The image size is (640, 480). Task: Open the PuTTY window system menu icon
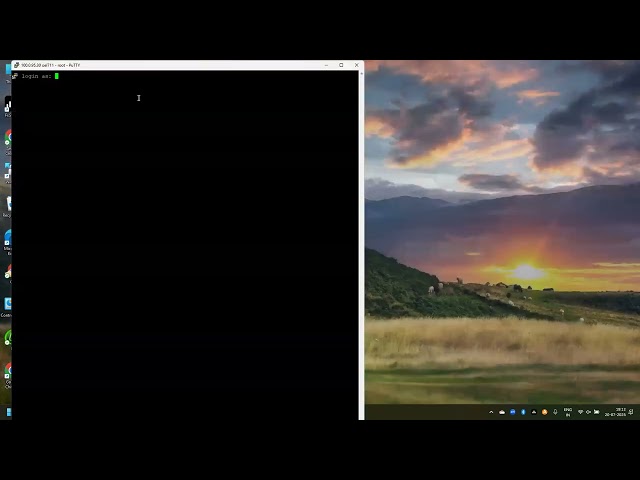[x=16, y=65]
